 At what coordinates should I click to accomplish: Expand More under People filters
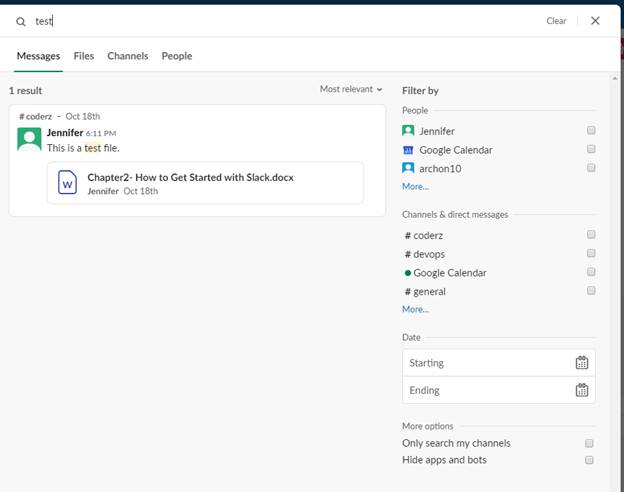[415, 186]
